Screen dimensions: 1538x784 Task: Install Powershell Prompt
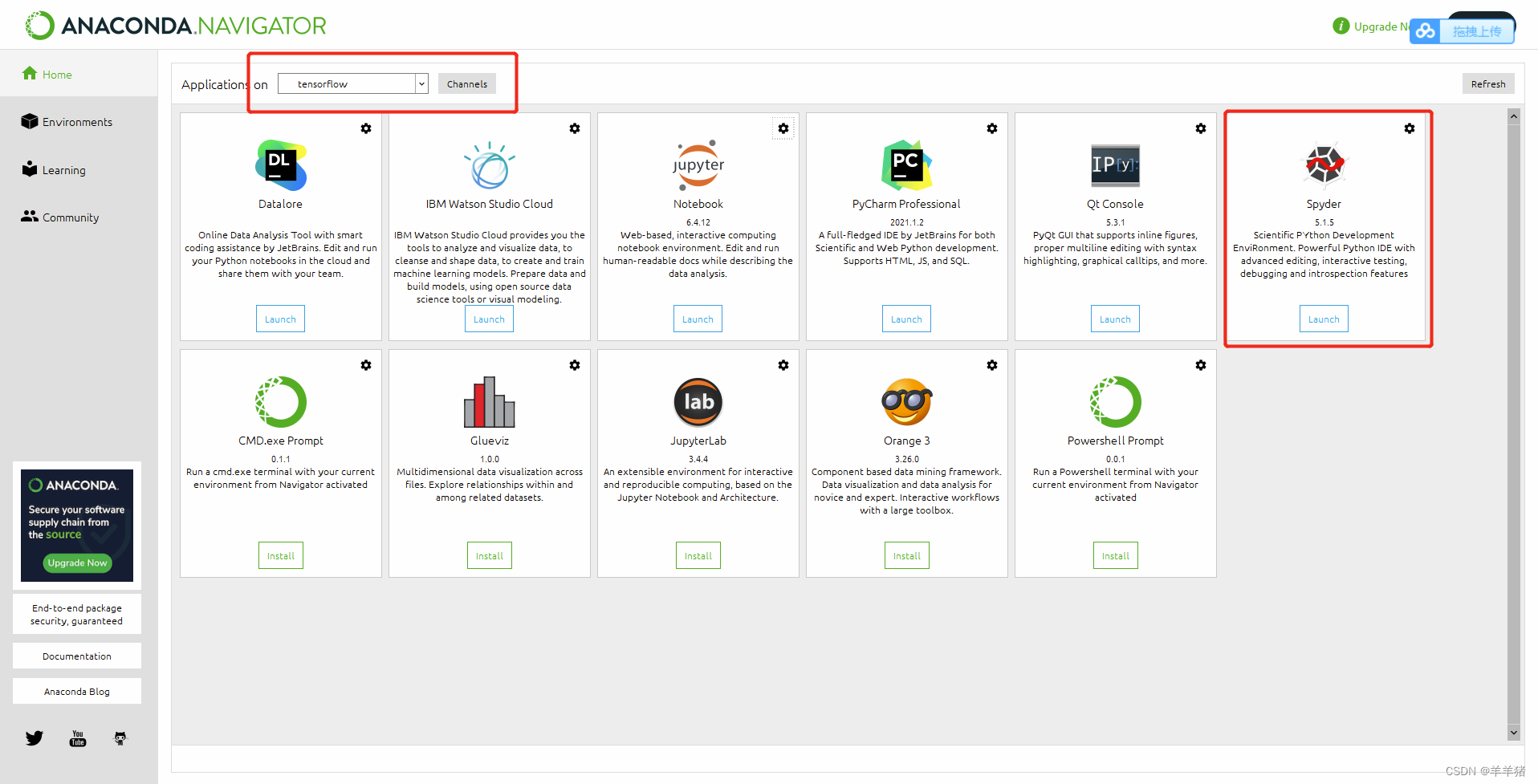1116,555
